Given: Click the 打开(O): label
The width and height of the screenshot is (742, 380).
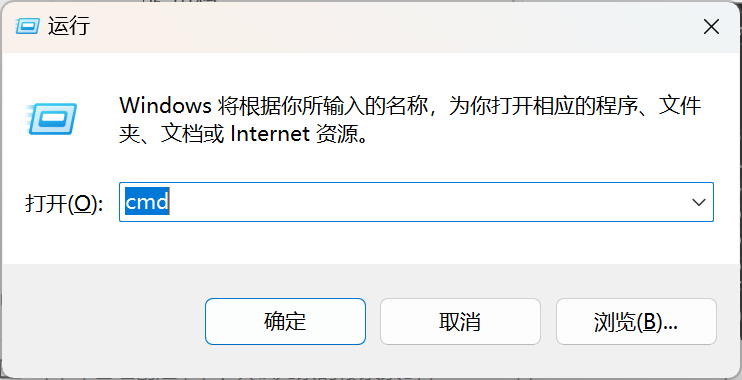Looking at the screenshot, I should [x=64, y=203].
